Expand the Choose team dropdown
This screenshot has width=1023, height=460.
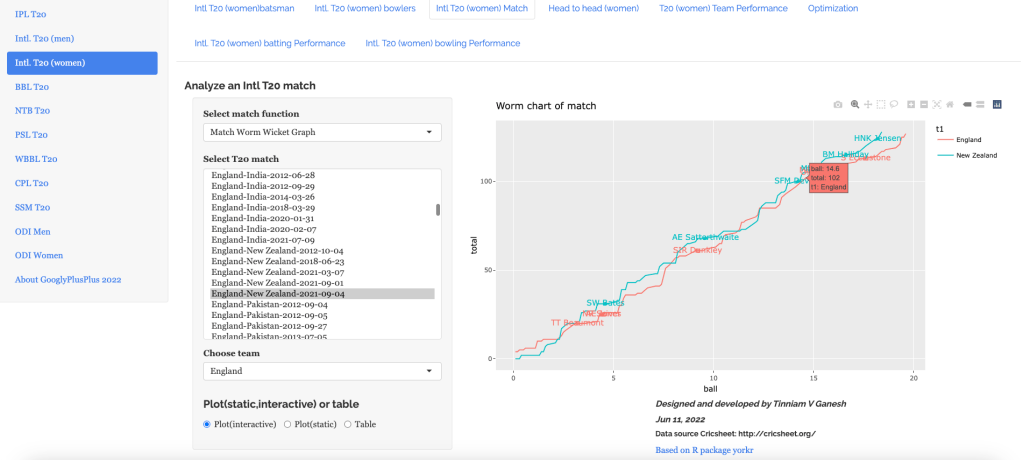click(x=322, y=371)
